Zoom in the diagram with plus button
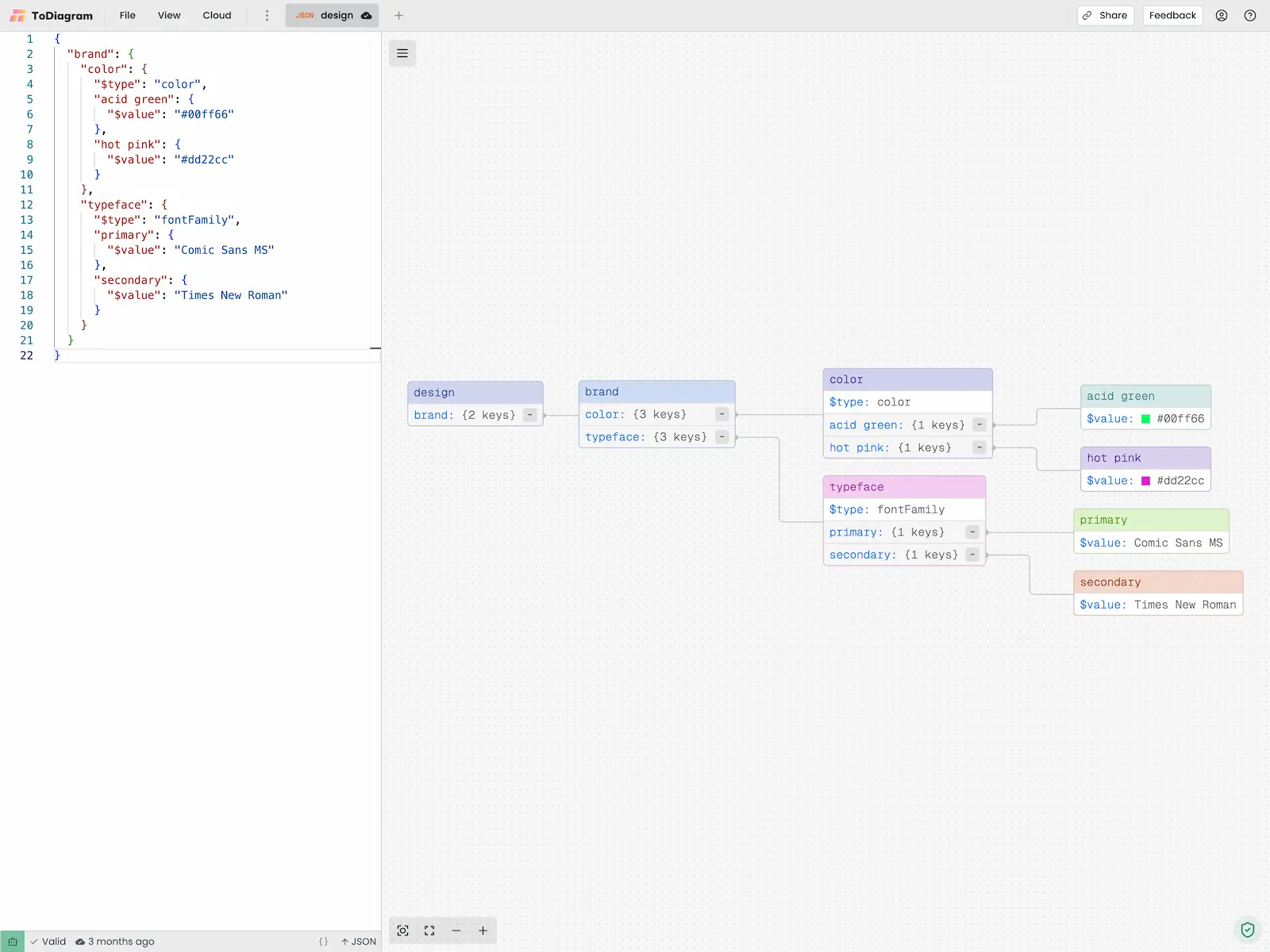 click(483, 931)
